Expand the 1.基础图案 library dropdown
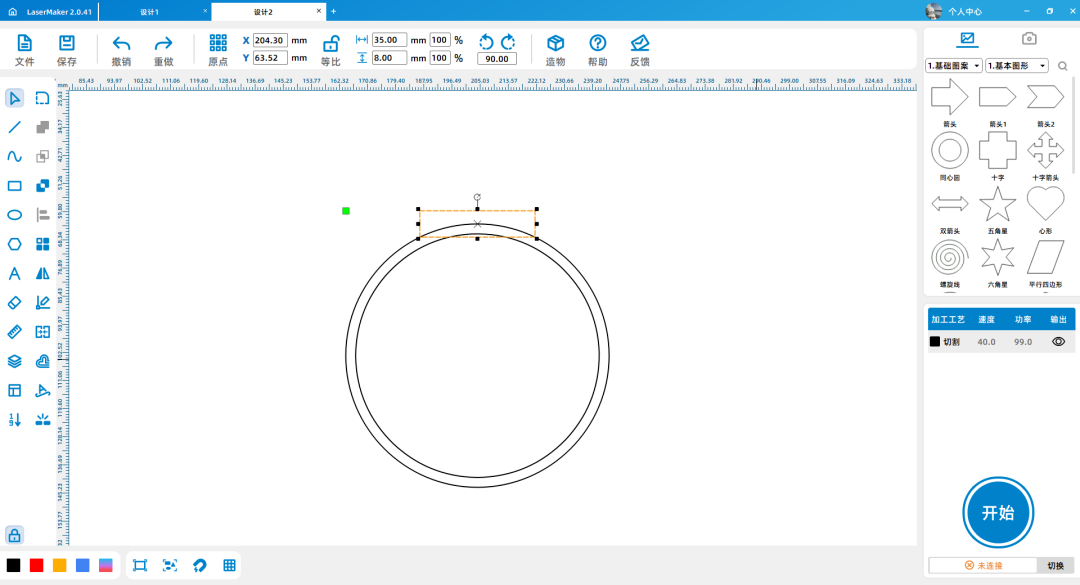Screen dimensions: 1080x585 [x=954, y=66]
